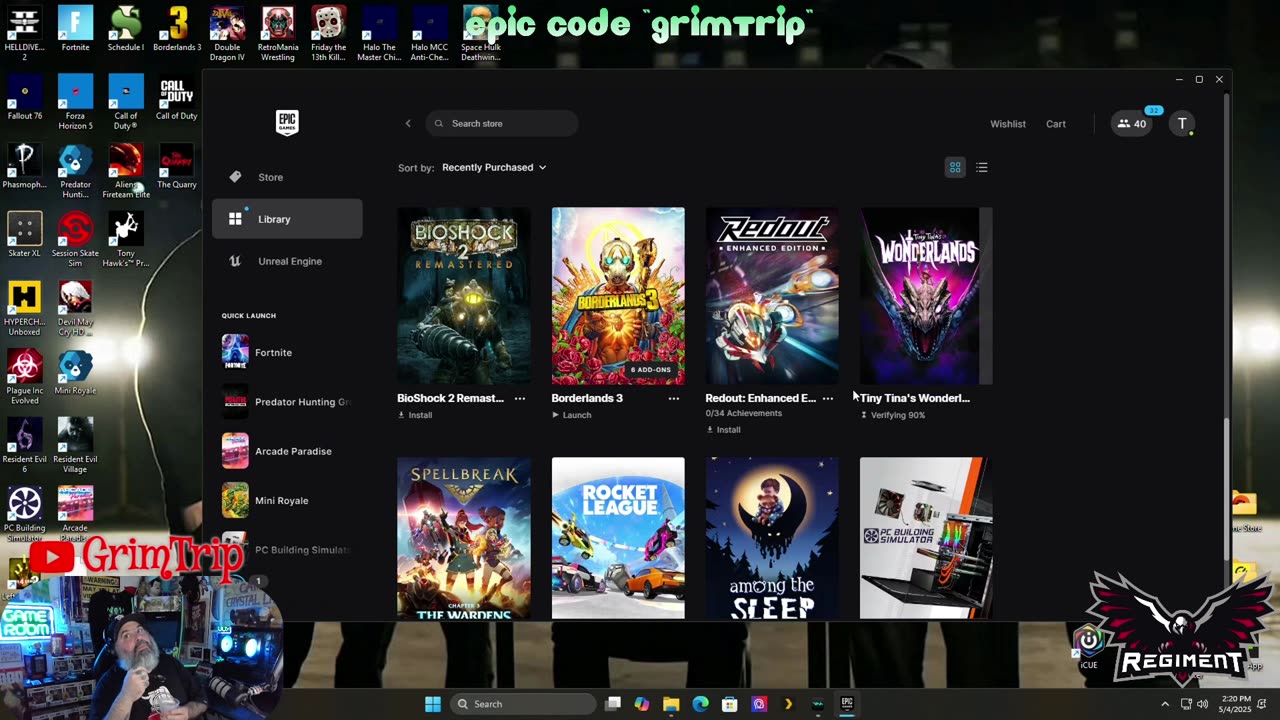
Task: Click Verifying 90% status on Wonderlands
Action: point(893,415)
